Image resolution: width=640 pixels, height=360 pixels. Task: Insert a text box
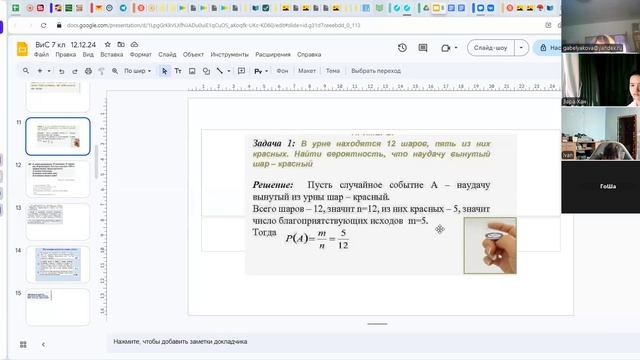[x=178, y=71]
